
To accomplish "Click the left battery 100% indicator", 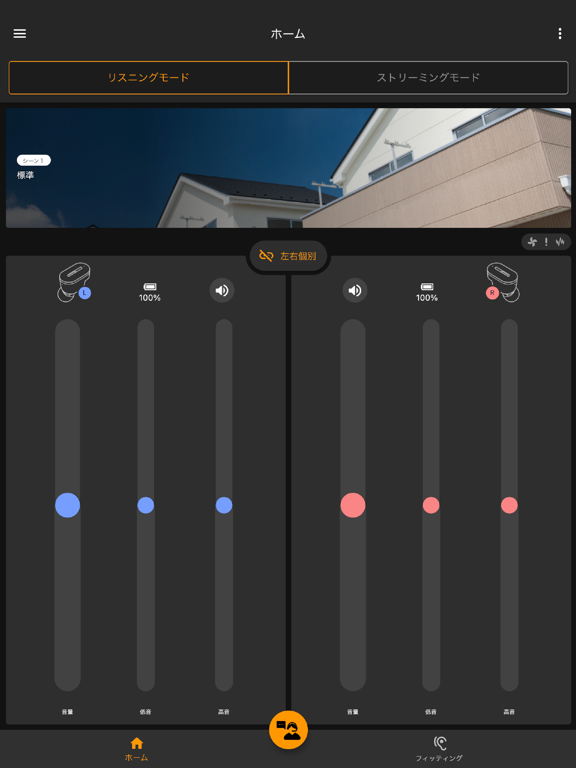I will point(150,292).
